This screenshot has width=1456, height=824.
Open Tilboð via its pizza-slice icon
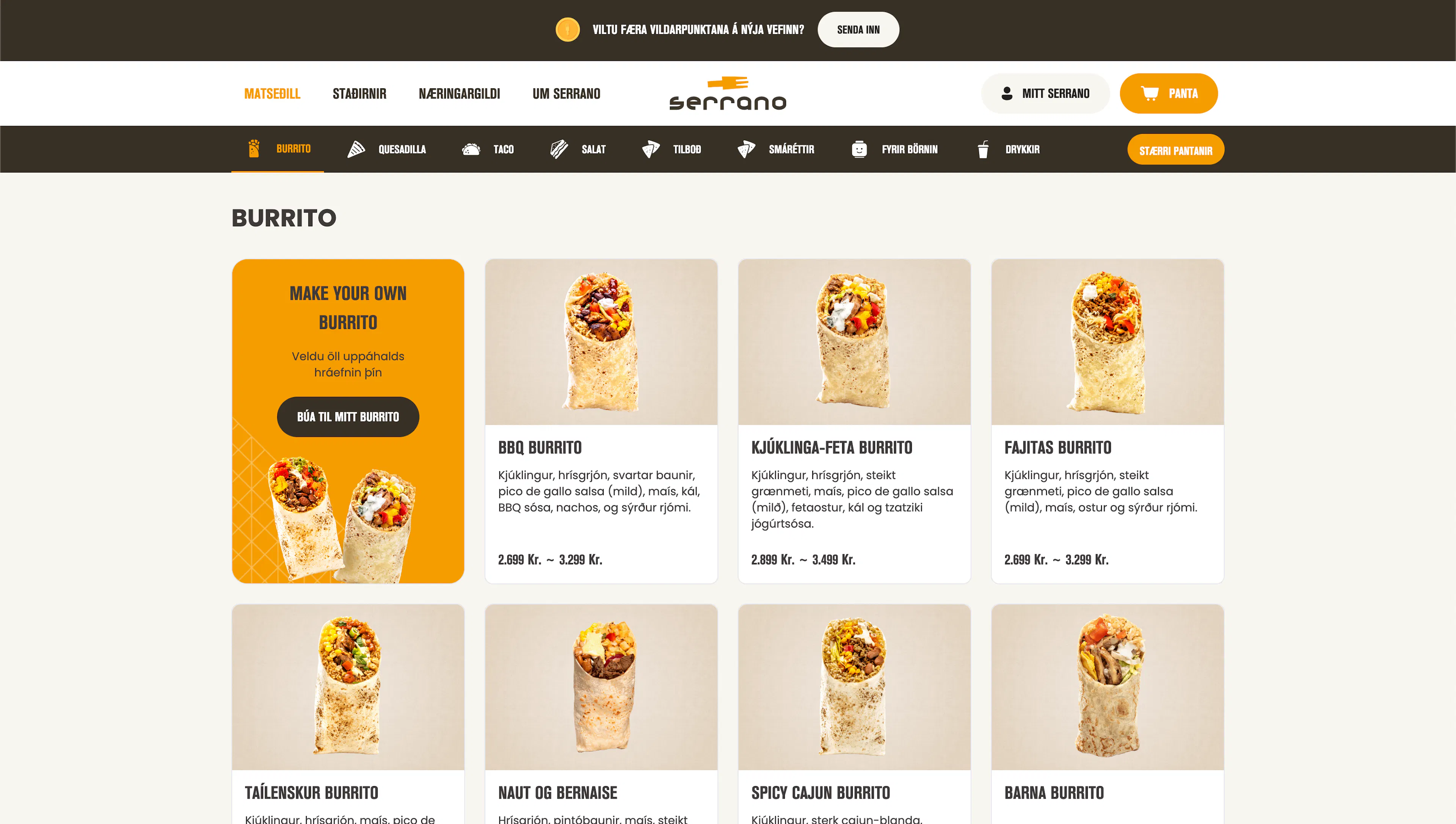(650, 149)
